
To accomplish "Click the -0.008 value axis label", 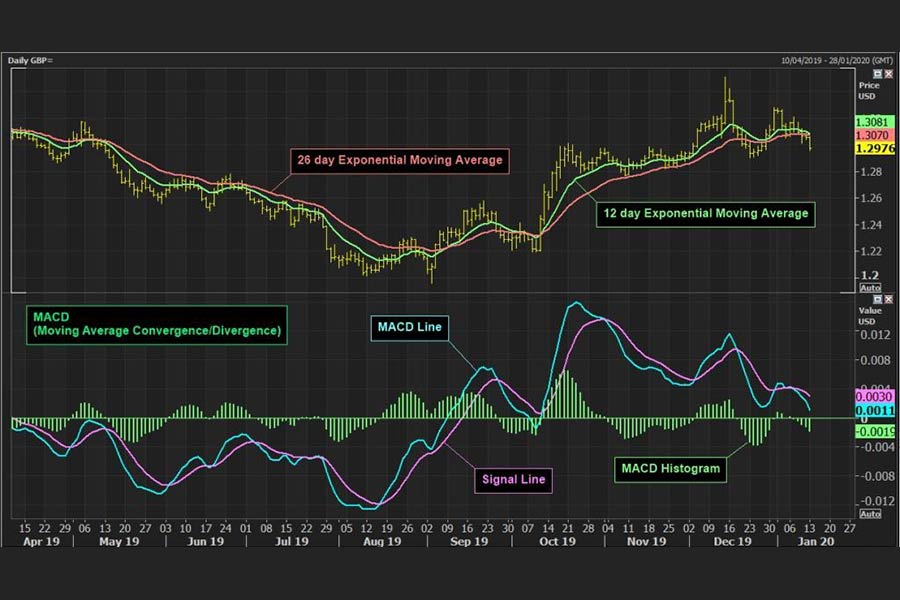I will click(x=876, y=476).
